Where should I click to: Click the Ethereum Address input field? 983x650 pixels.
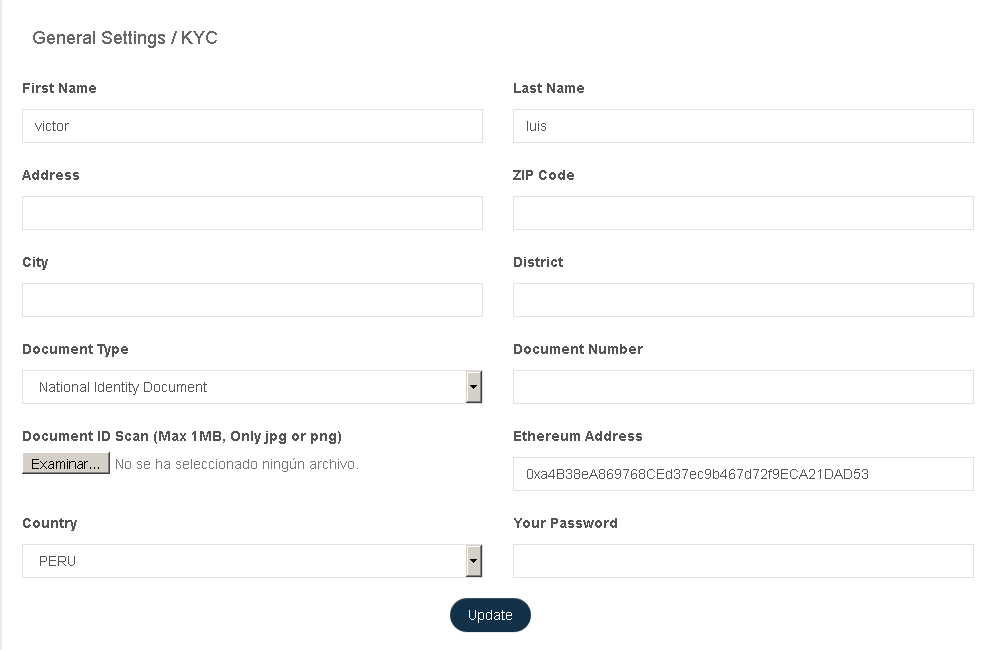[743, 474]
